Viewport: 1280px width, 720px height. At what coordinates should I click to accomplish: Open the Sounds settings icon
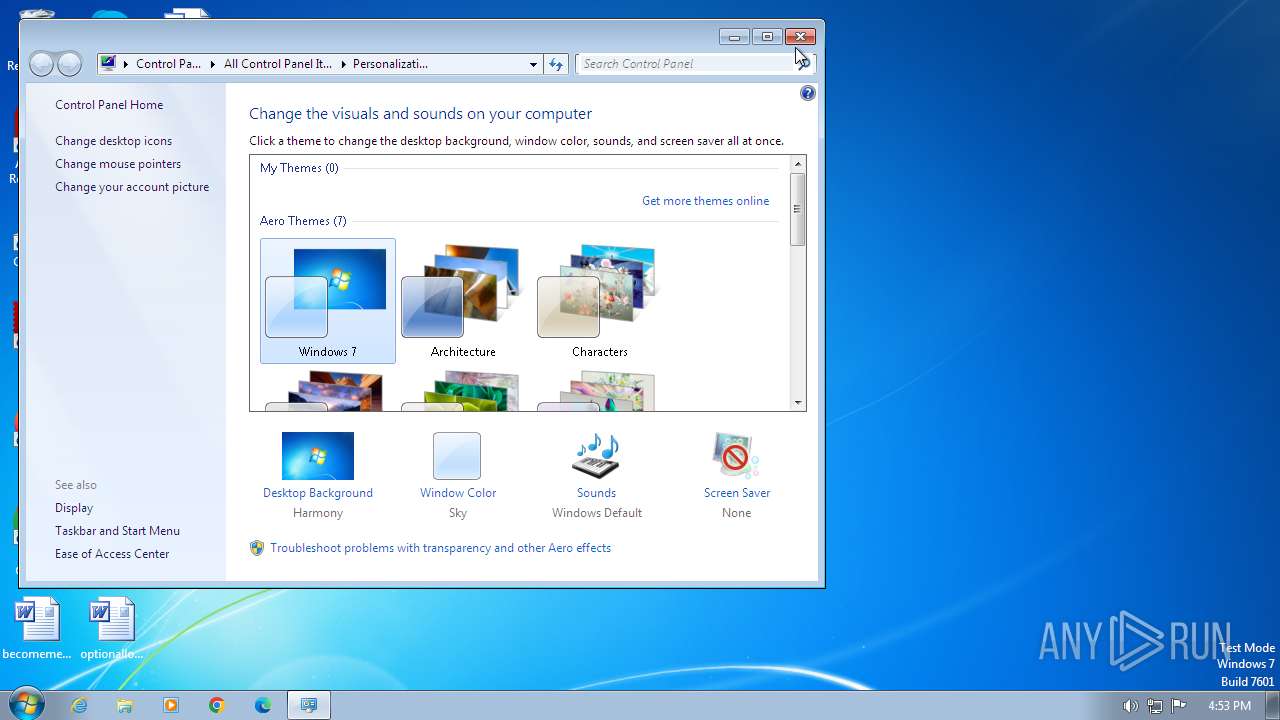596,456
